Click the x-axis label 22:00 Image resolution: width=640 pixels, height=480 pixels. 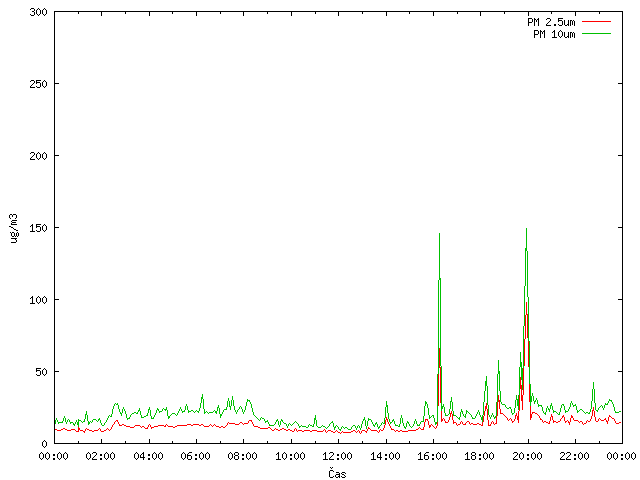click(x=574, y=456)
